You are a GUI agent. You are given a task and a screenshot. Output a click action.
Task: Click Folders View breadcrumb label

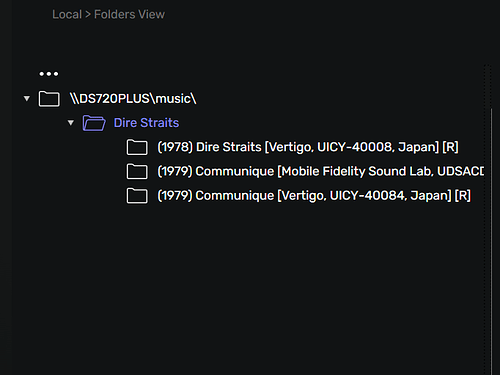129,14
